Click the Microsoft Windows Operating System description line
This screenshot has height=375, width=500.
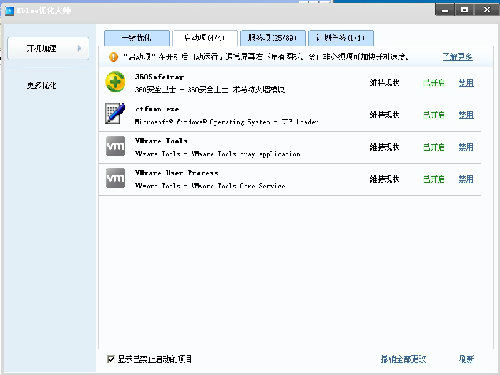[227, 122]
